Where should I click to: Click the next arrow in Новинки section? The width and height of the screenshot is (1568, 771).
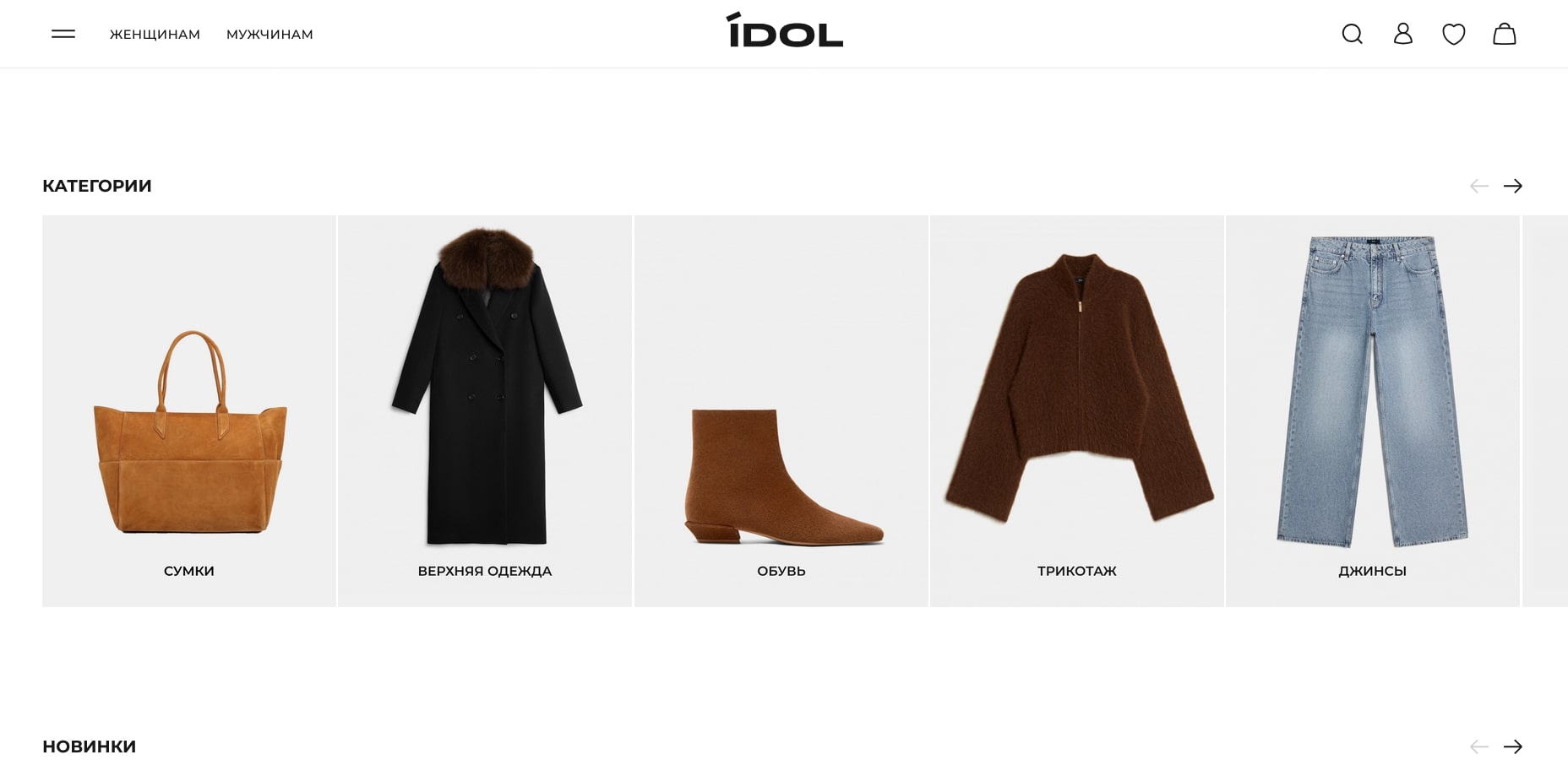coord(1513,747)
